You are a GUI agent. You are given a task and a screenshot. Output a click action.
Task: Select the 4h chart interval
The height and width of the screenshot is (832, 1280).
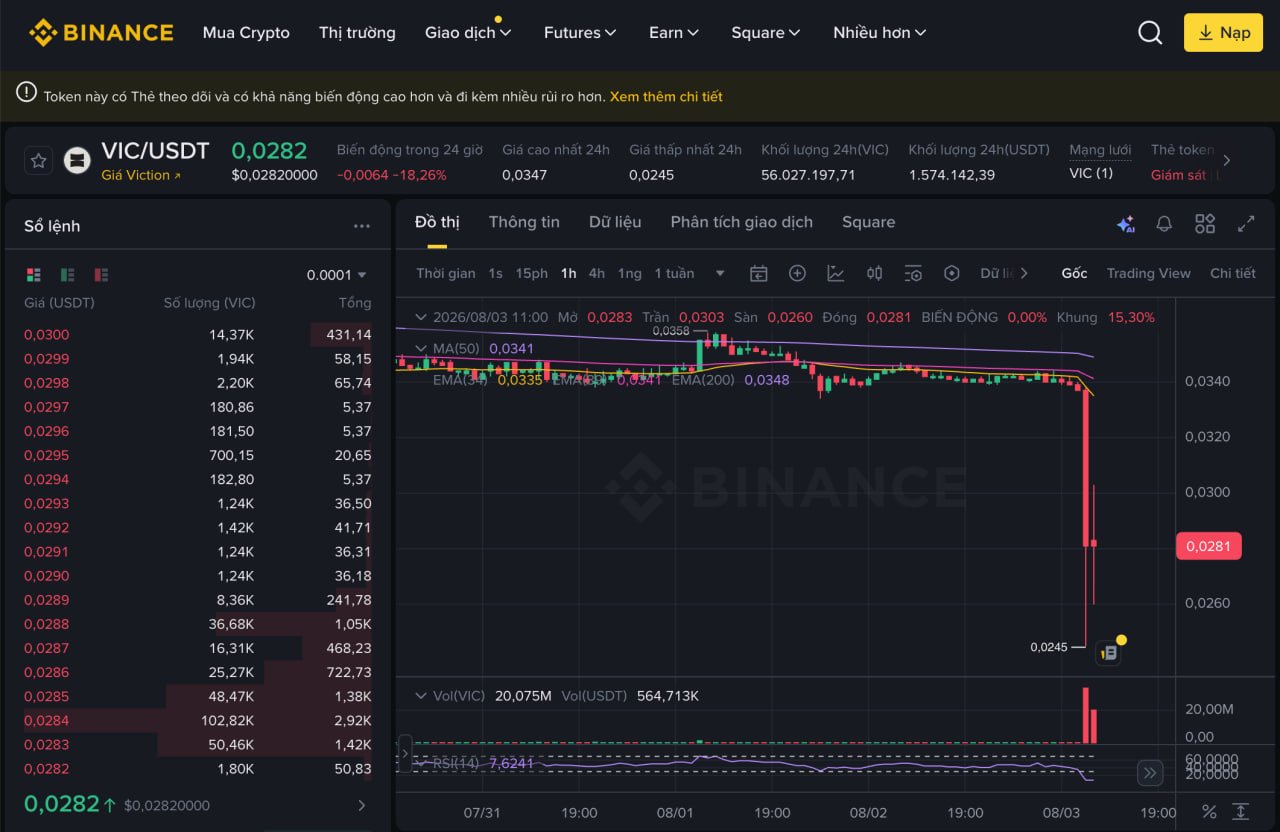(x=597, y=273)
